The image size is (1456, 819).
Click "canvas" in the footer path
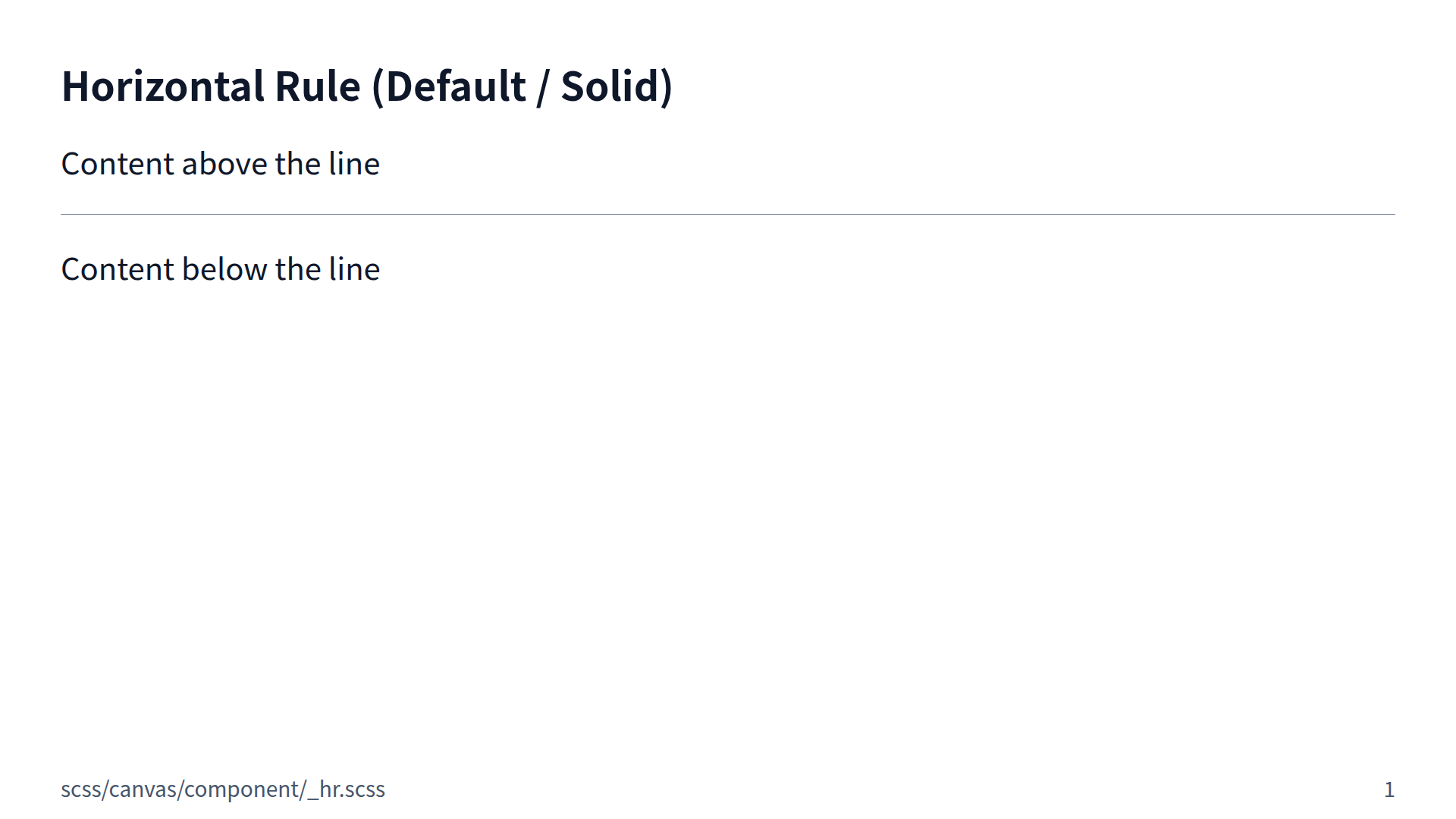143,789
